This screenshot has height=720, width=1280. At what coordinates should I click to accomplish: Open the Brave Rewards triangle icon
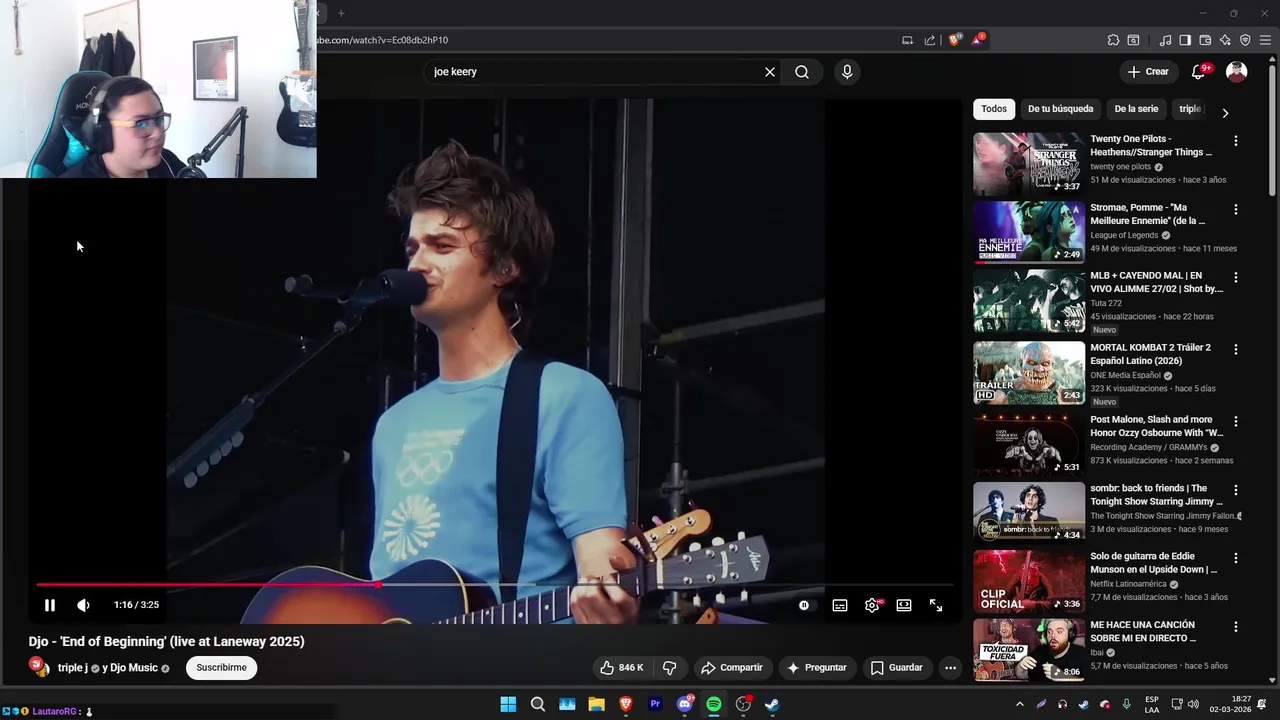(x=978, y=40)
